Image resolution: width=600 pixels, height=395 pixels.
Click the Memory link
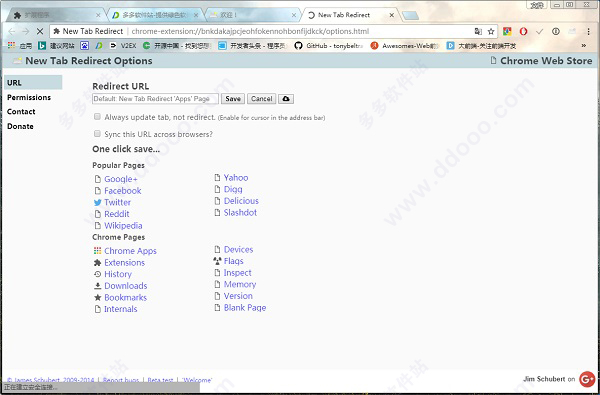click(x=240, y=284)
